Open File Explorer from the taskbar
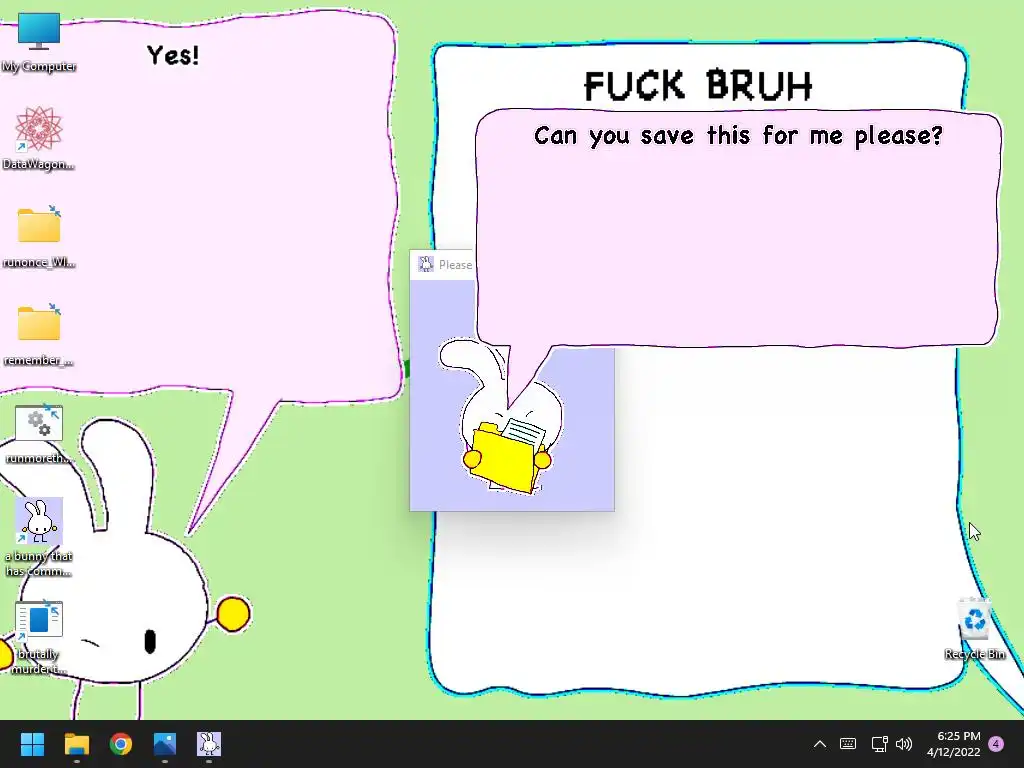The image size is (1024, 768). (x=76, y=744)
